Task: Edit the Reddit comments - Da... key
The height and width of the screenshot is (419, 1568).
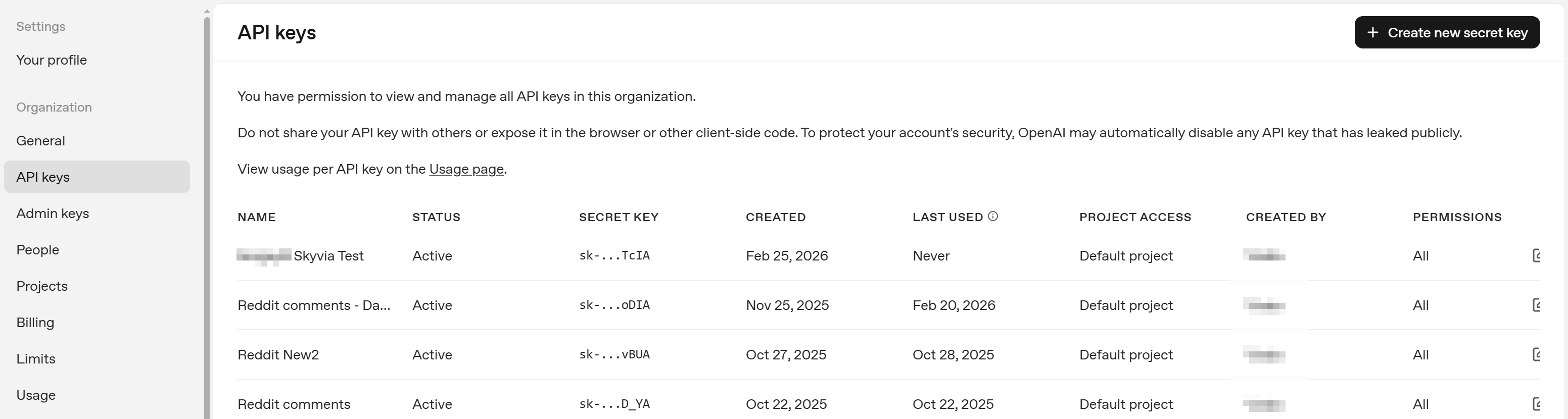Action: (1536, 305)
